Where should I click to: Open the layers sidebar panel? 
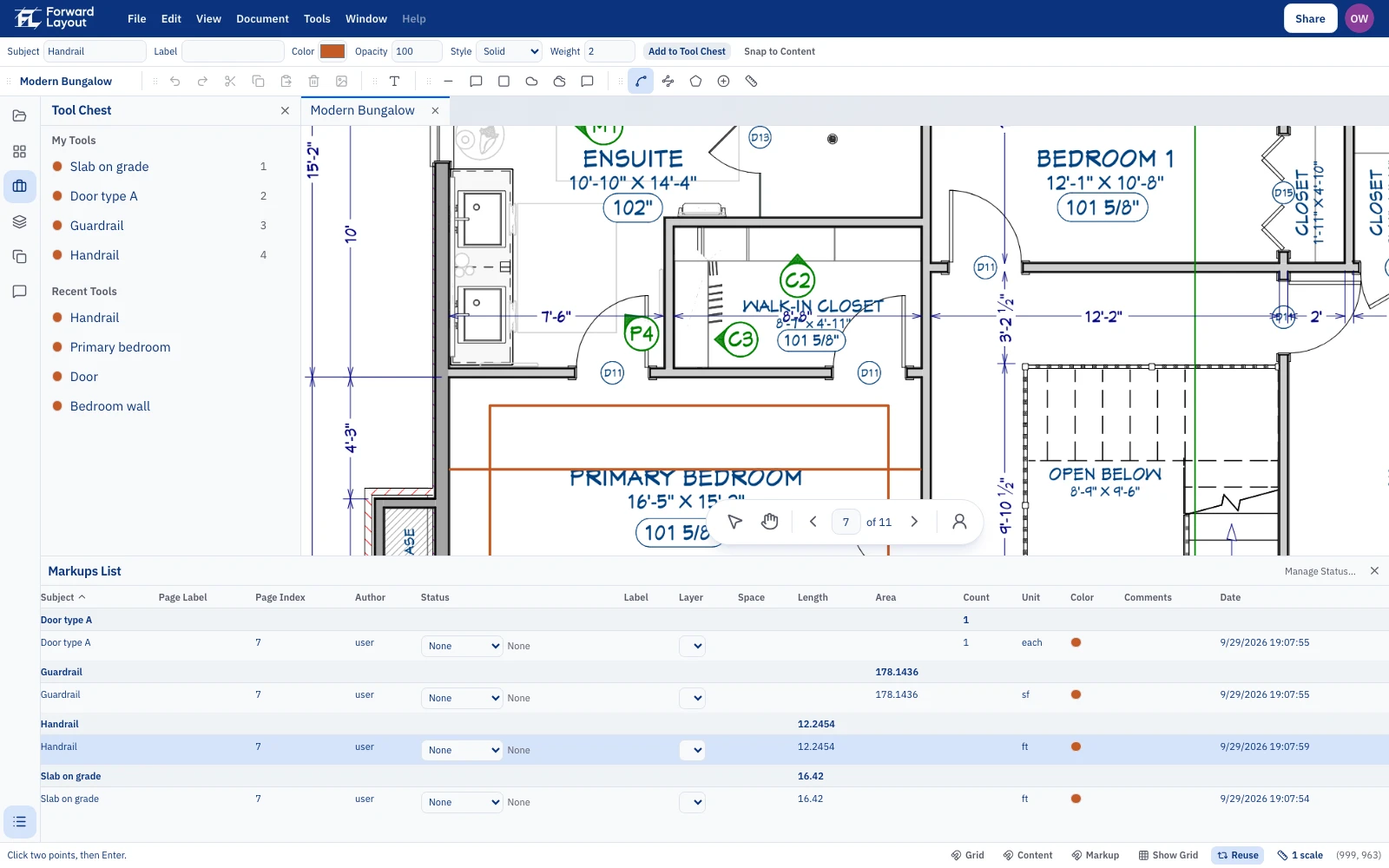(x=19, y=221)
